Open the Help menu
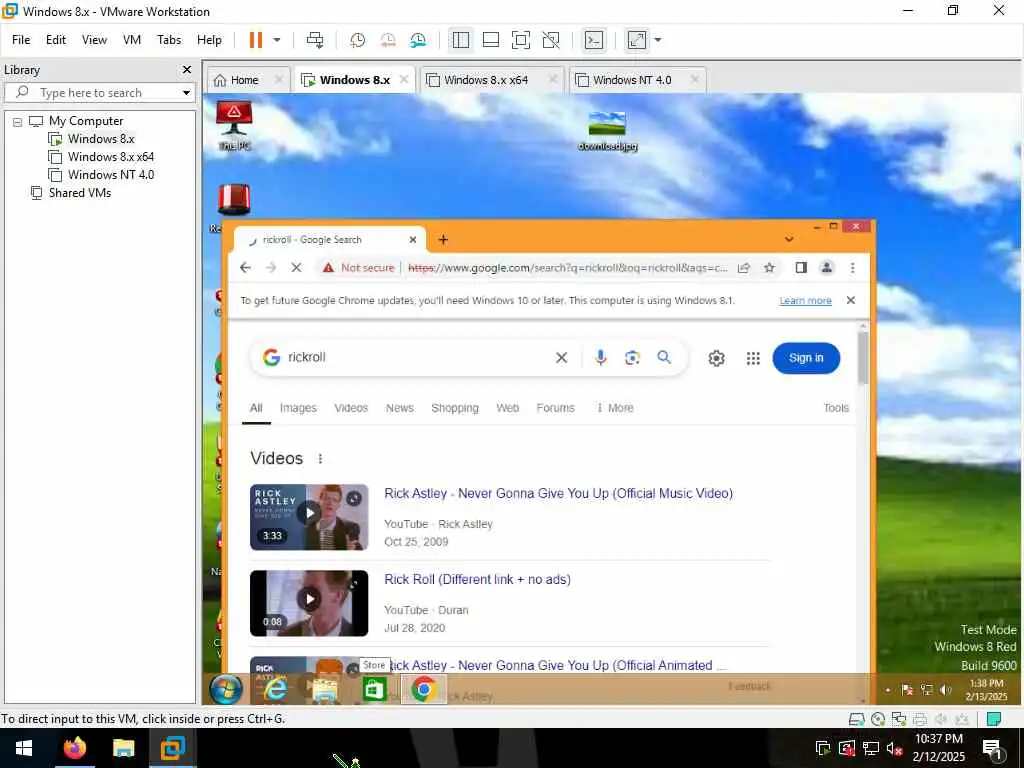 coord(209,40)
